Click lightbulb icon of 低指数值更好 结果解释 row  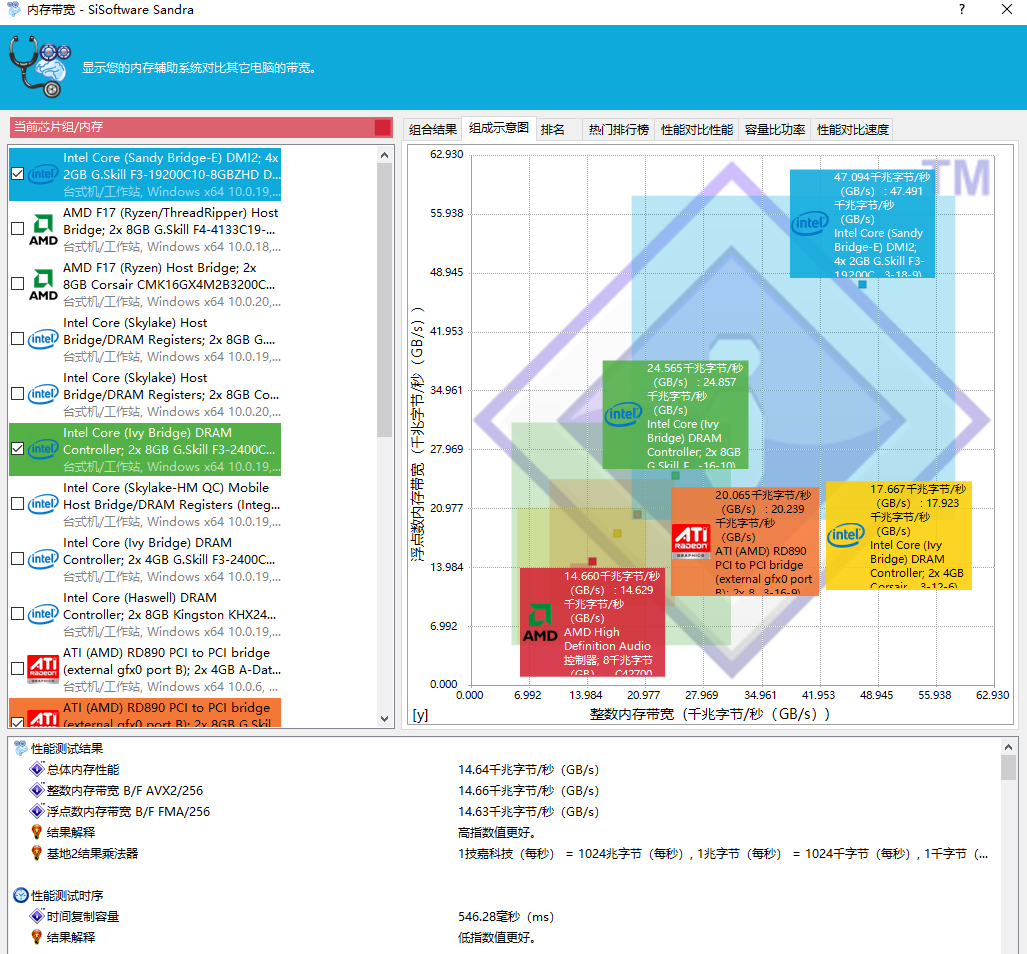(37, 937)
